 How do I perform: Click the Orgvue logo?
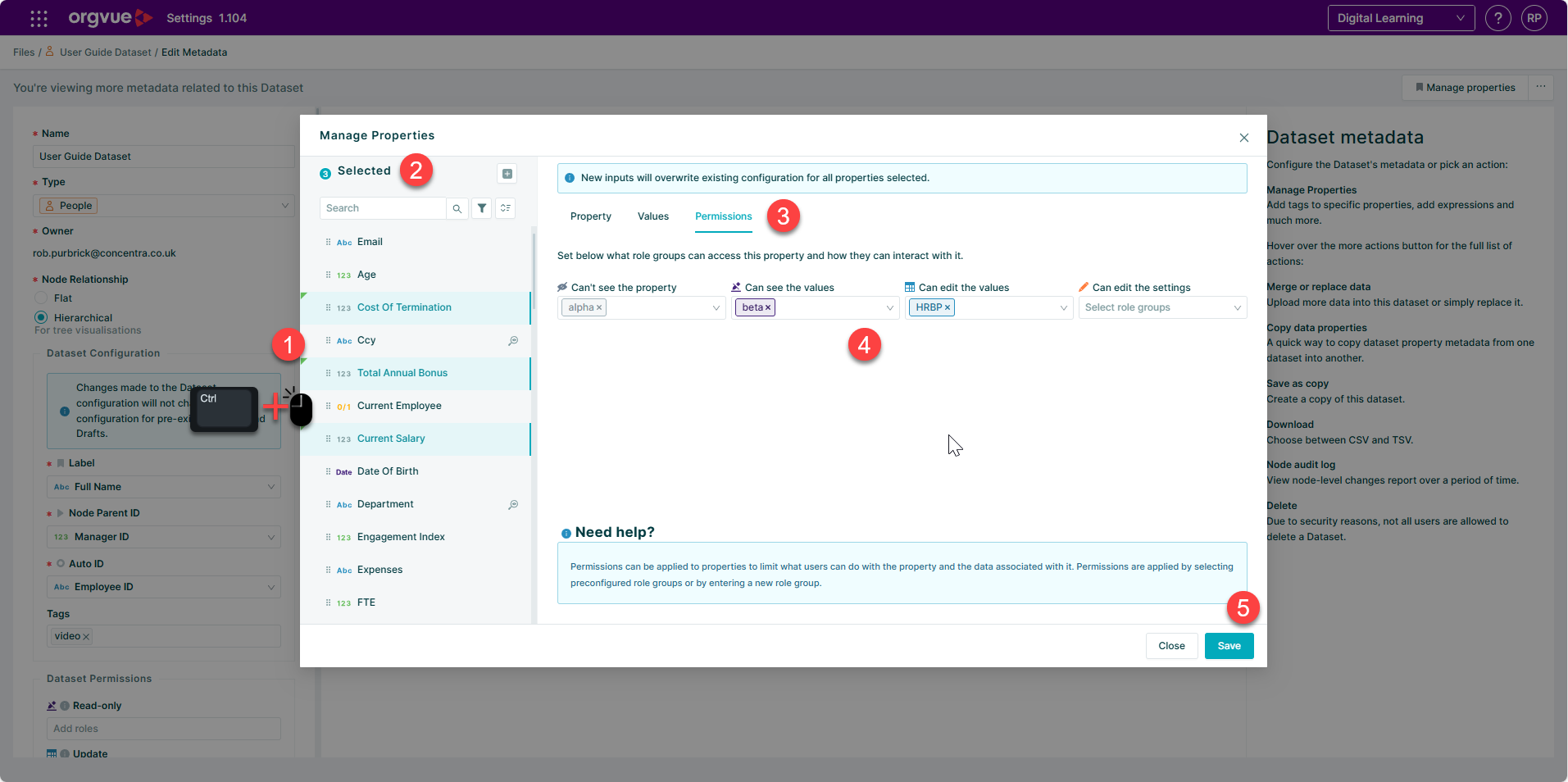(110, 17)
